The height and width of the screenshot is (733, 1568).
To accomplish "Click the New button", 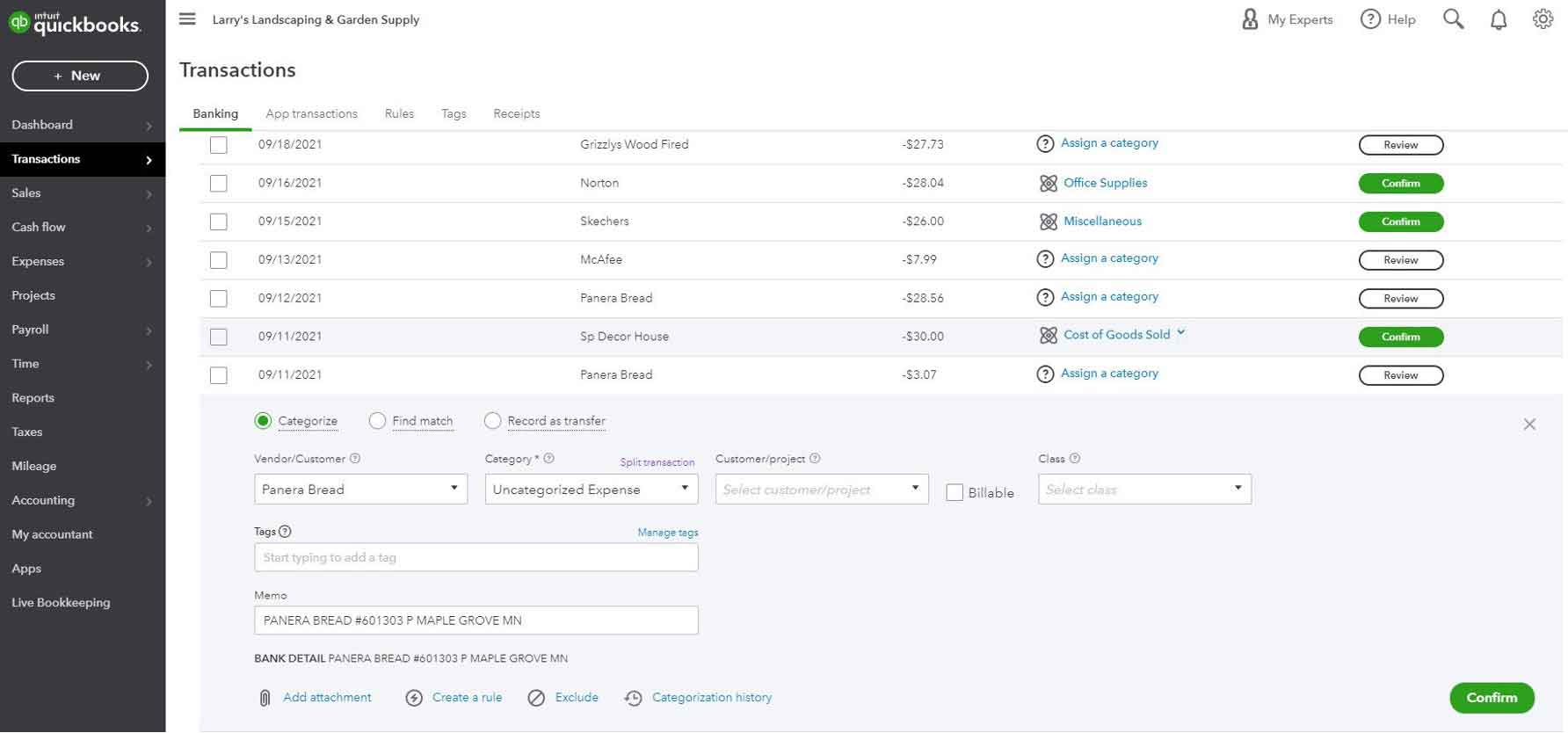I will tap(80, 76).
